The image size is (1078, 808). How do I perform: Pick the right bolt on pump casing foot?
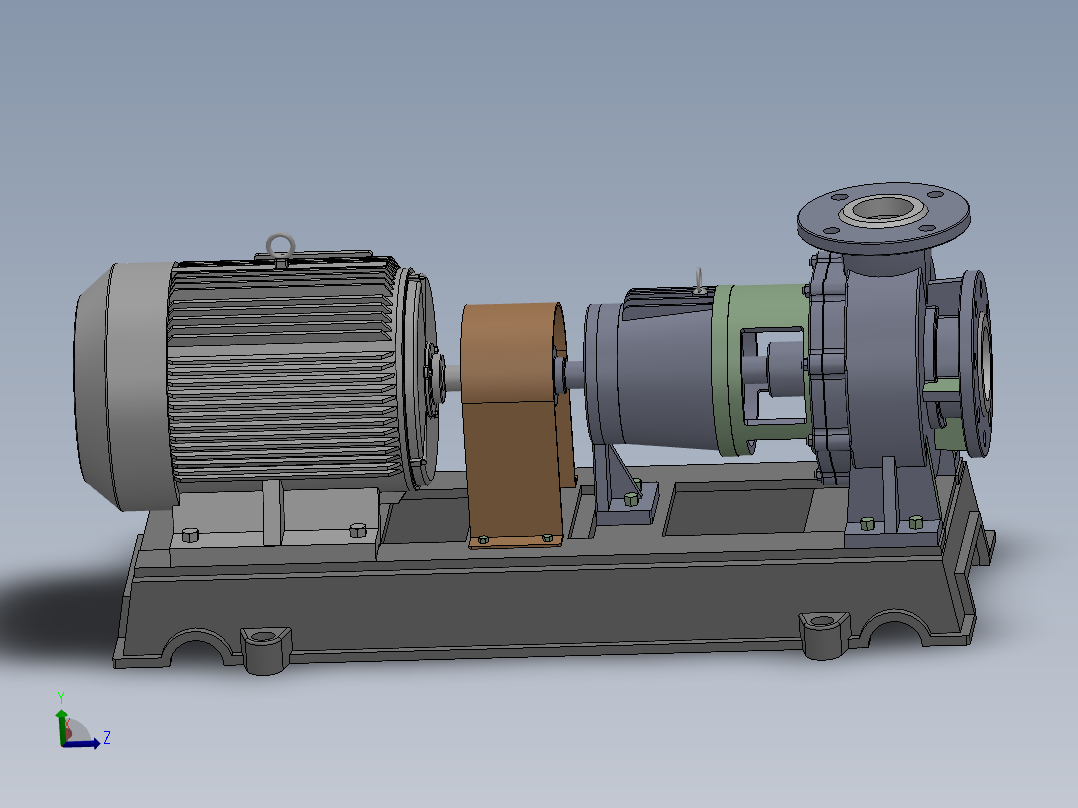(x=916, y=522)
